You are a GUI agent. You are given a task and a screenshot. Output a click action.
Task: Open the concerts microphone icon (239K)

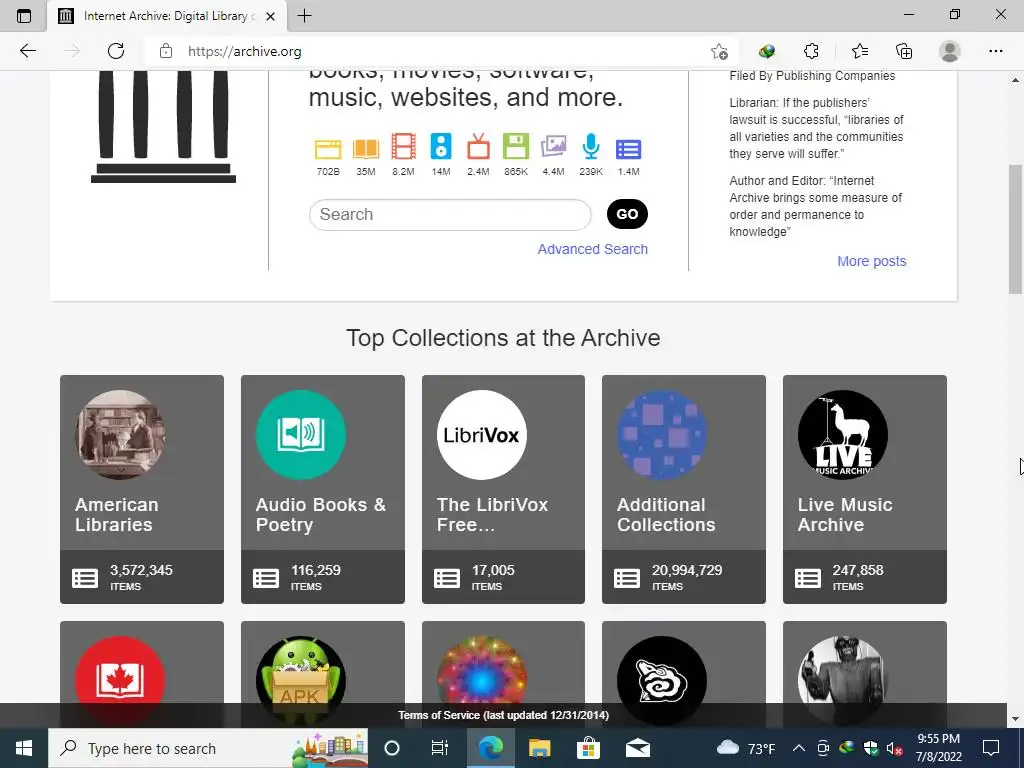tap(591, 146)
